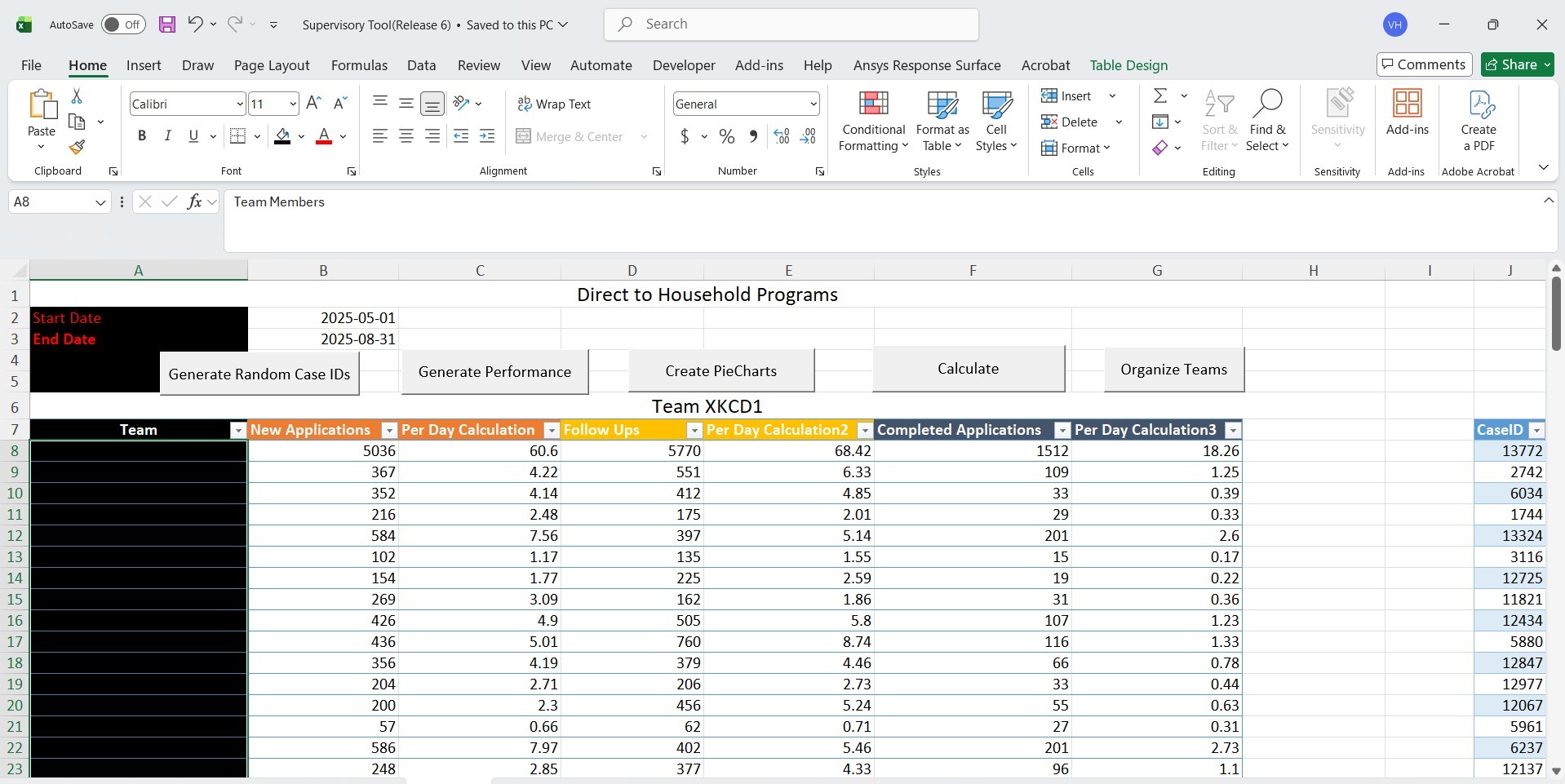Open the Calibri font name dropdown

239,104
